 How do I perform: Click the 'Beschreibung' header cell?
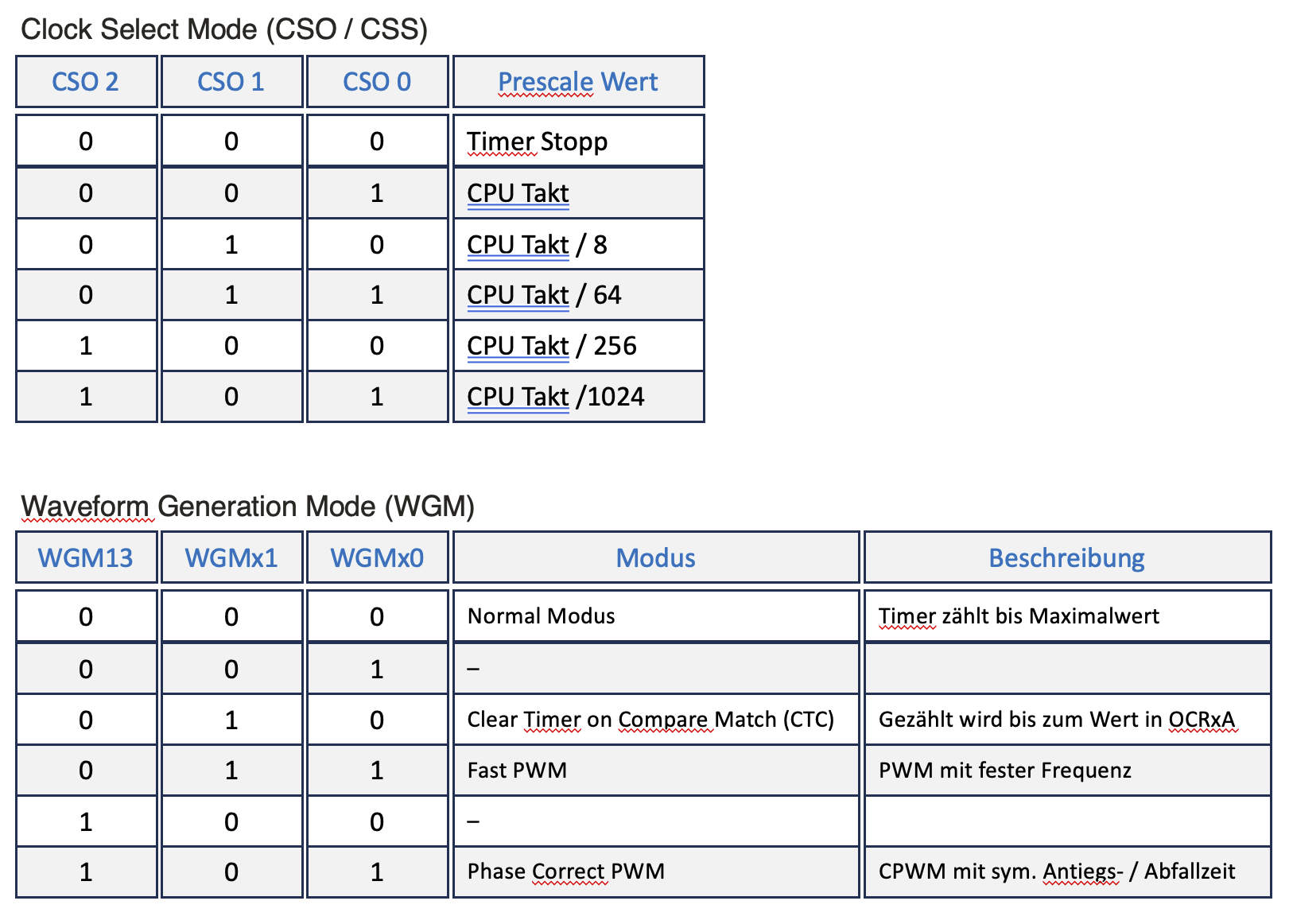click(1066, 558)
